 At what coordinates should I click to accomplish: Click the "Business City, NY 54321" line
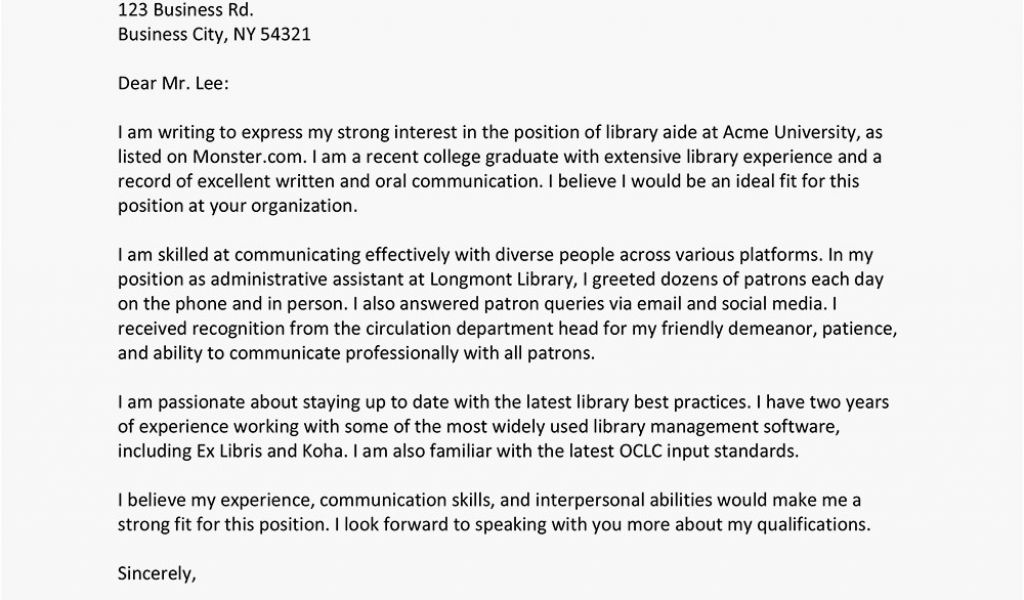click(220, 35)
